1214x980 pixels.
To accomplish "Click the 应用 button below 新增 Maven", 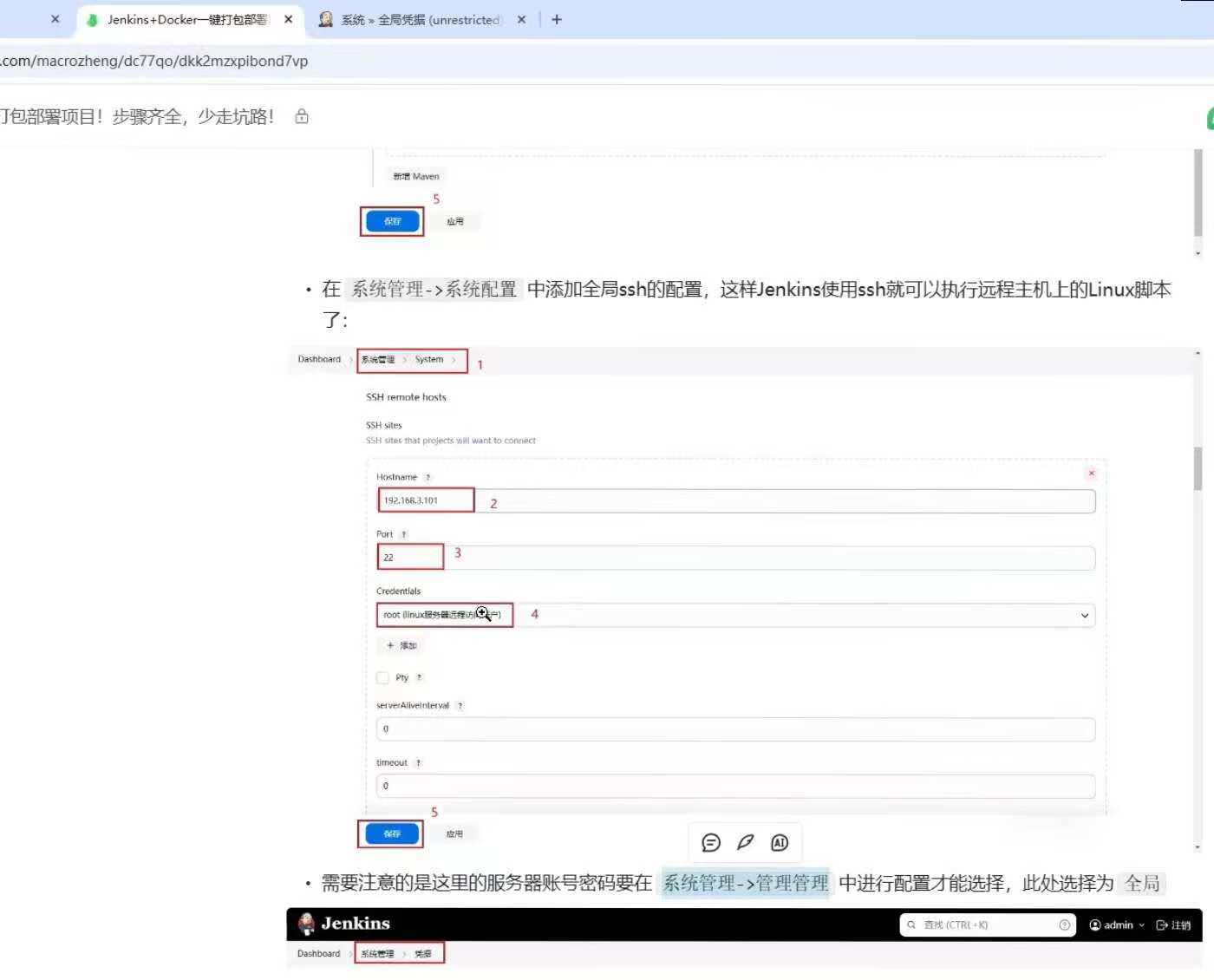I will pyautogui.click(x=455, y=222).
